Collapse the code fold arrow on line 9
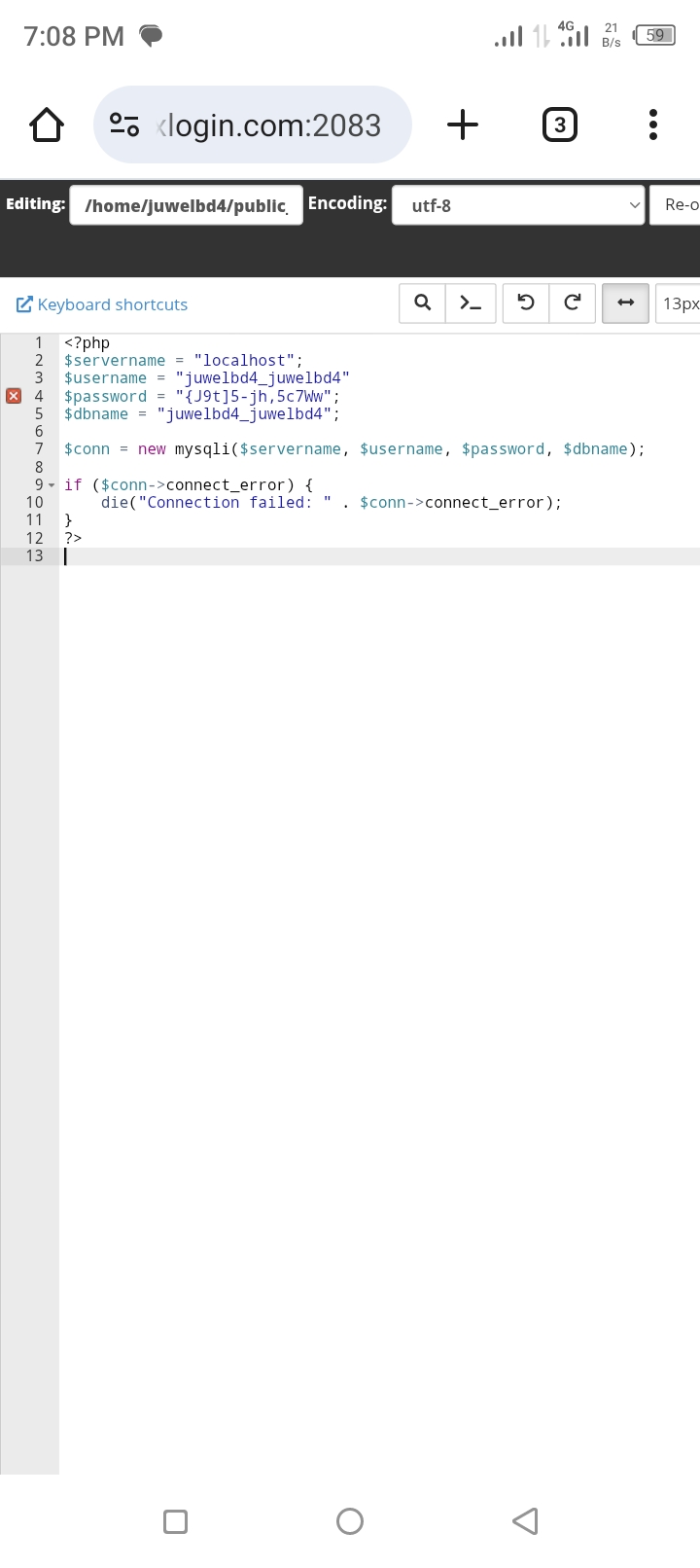 pos(52,484)
